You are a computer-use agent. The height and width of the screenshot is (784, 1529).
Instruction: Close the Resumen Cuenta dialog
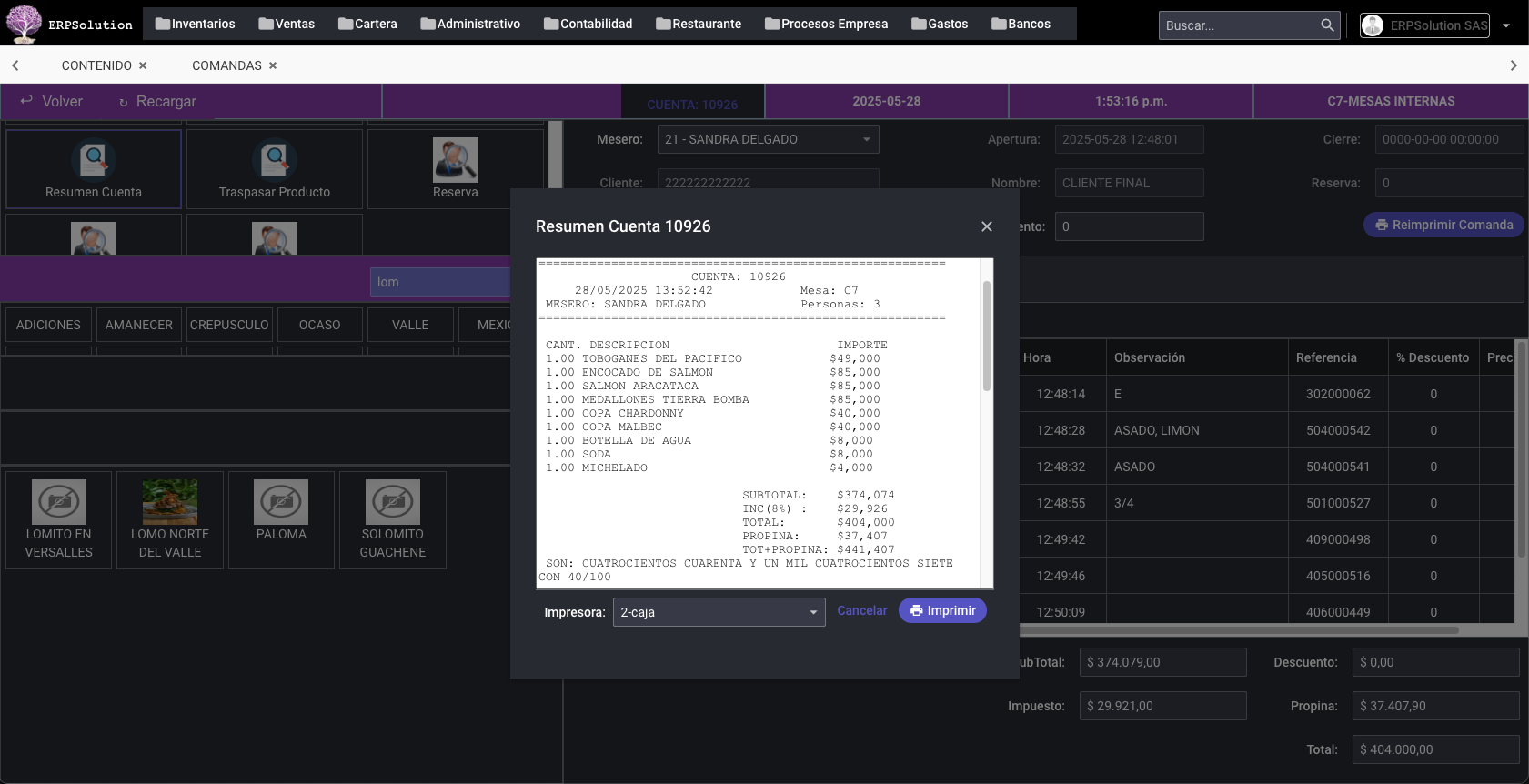pos(986,226)
